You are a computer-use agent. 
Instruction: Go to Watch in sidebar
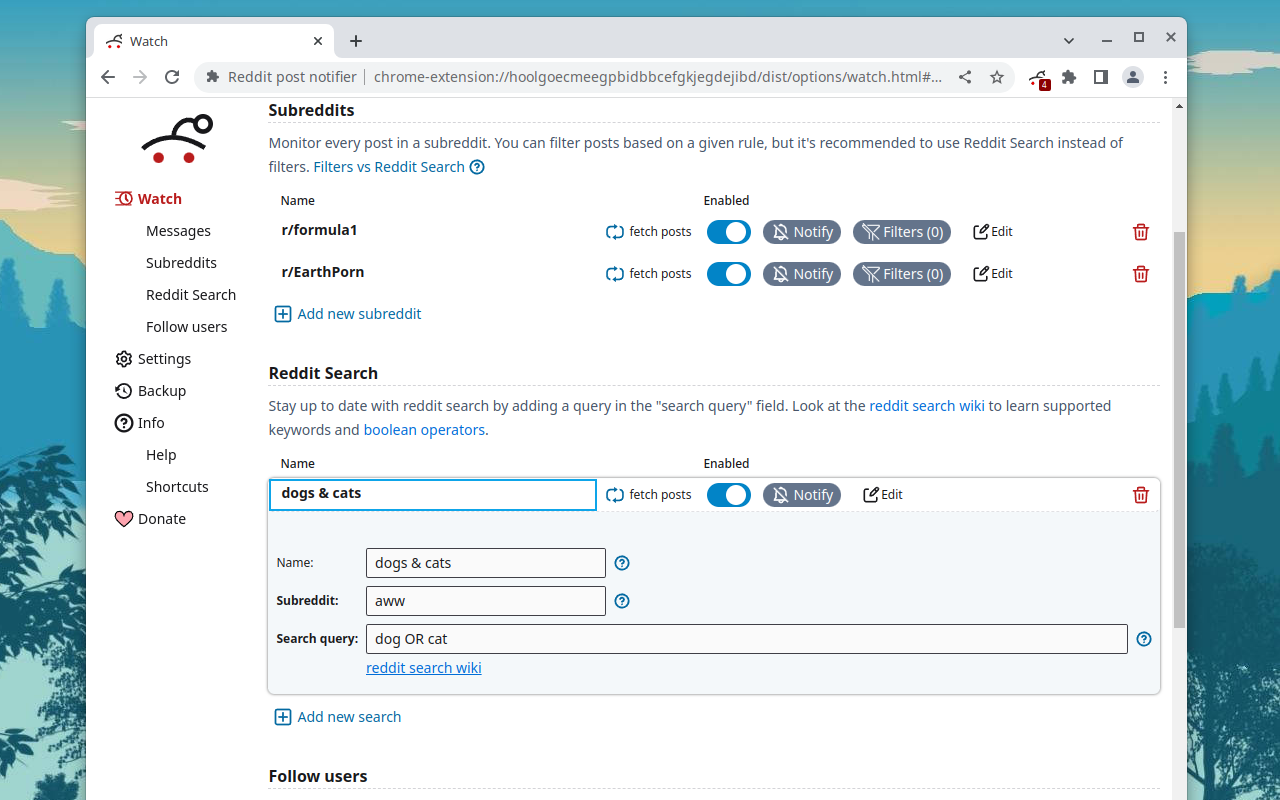(x=148, y=199)
